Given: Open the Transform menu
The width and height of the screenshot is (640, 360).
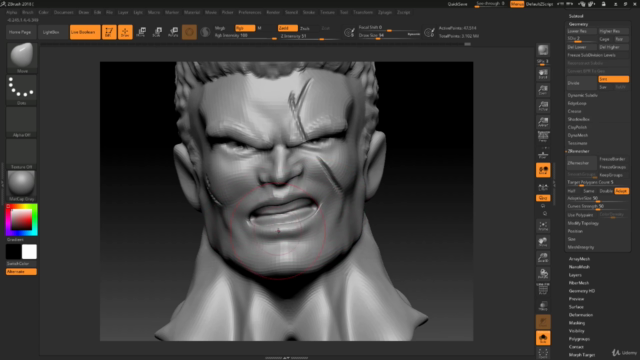Looking at the screenshot, I should (363, 12).
